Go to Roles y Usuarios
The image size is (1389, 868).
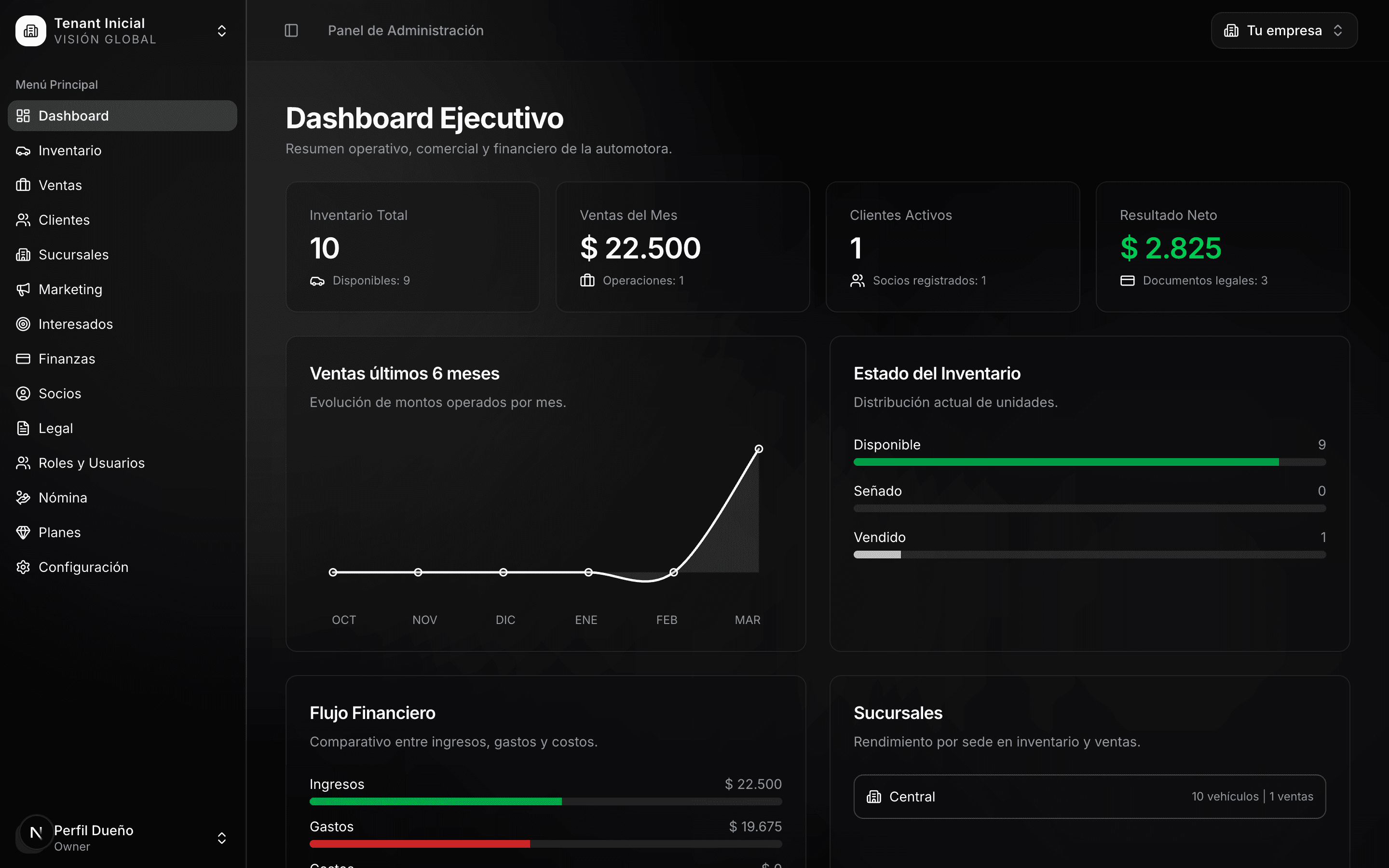coord(91,463)
